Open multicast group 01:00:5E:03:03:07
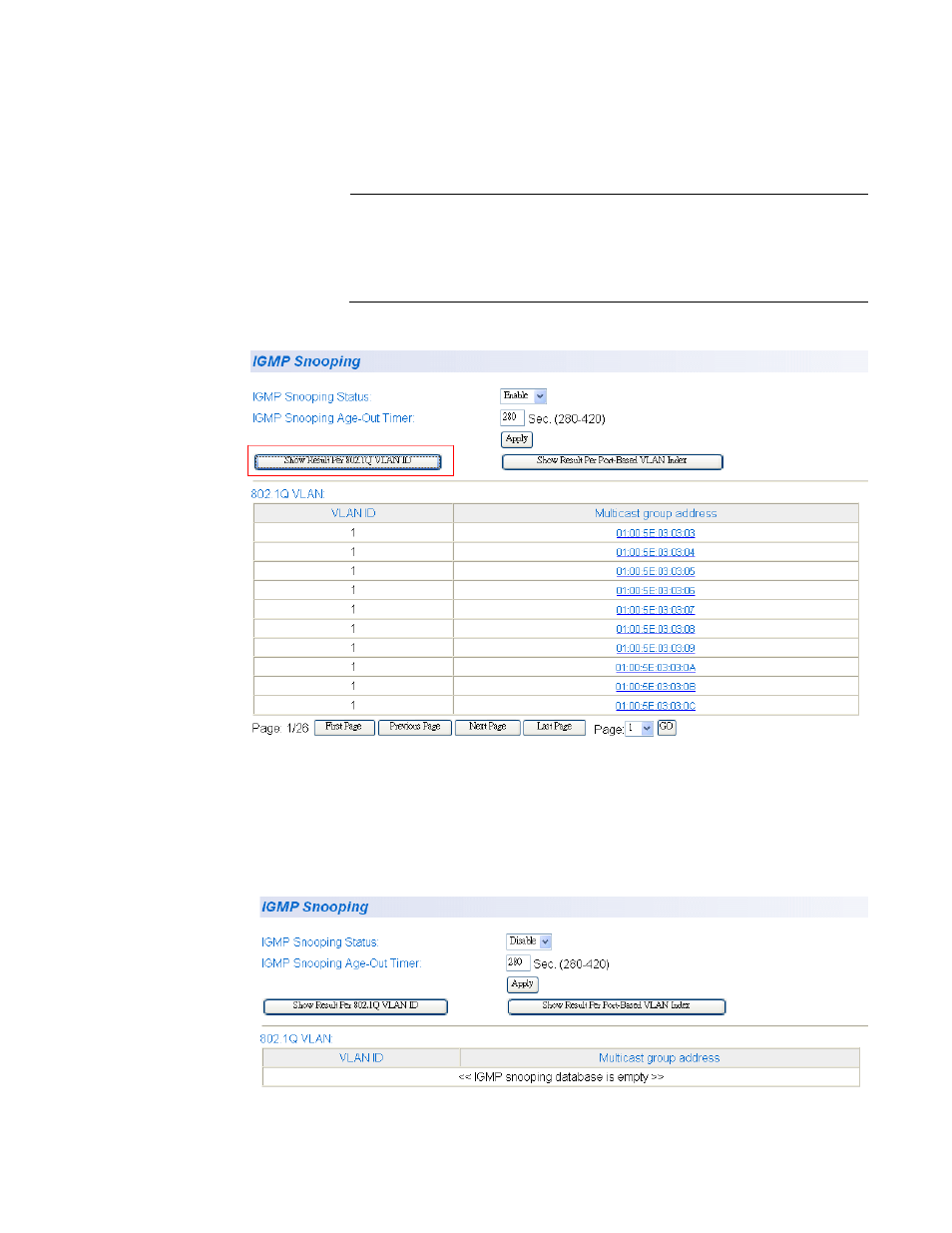Image resolution: width=952 pixels, height=1233 pixels. (656, 610)
